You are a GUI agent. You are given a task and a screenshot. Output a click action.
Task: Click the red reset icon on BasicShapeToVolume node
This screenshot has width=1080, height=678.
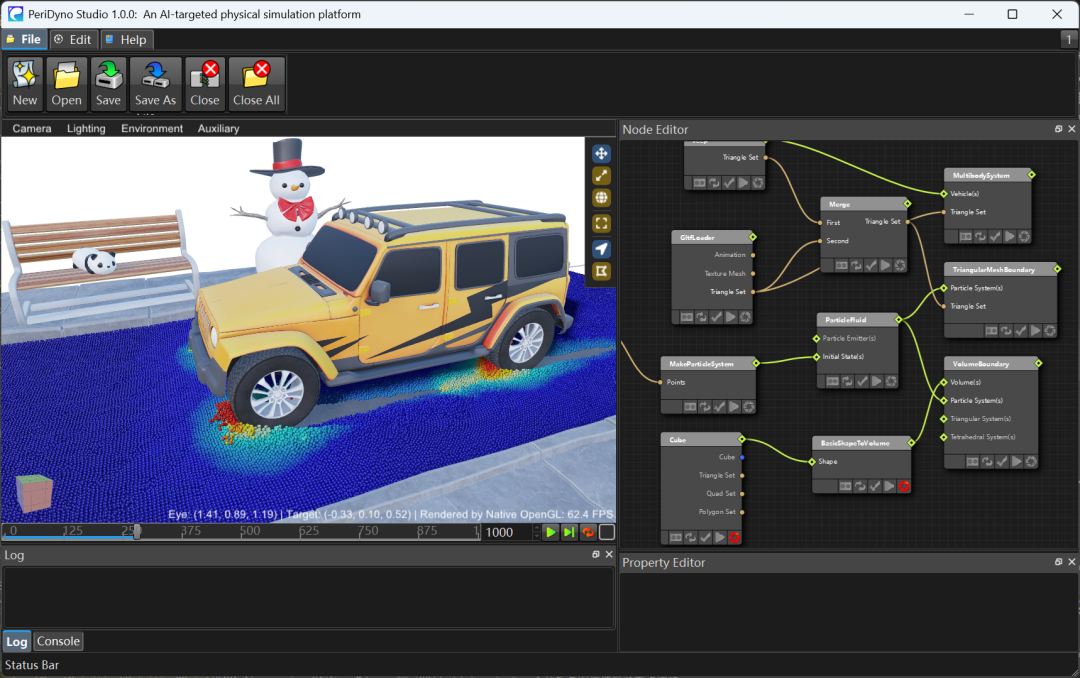pos(904,486)
